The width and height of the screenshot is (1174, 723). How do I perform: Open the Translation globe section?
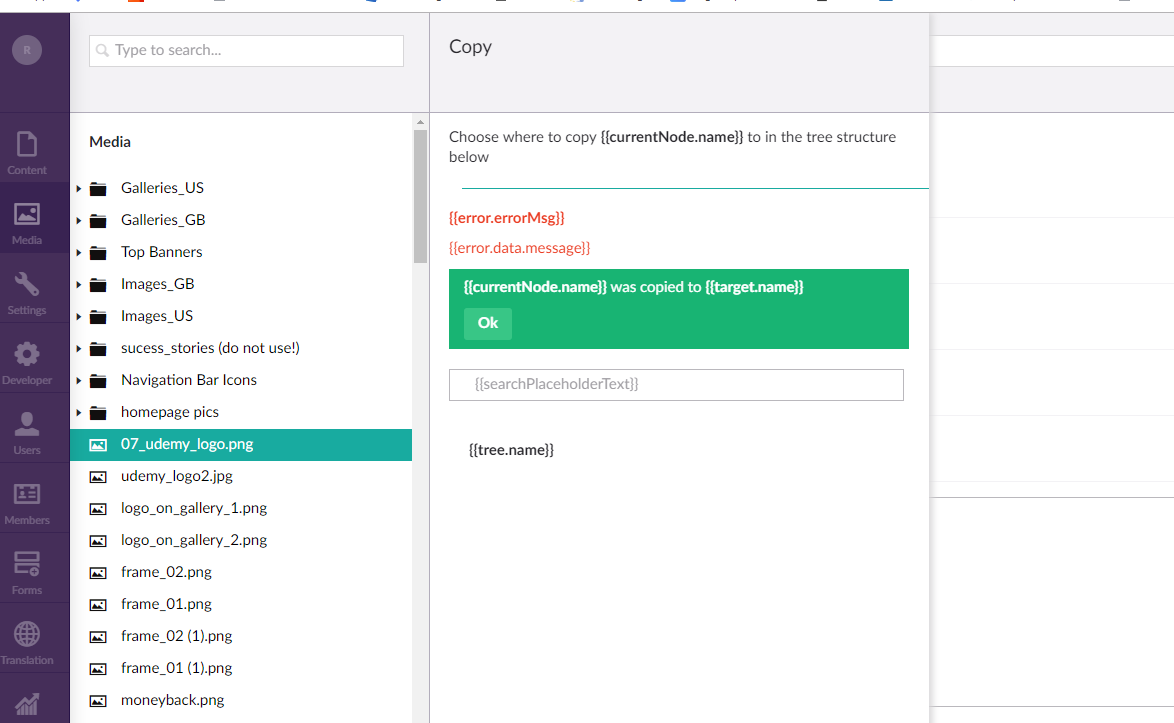click(x=27, y=643)
